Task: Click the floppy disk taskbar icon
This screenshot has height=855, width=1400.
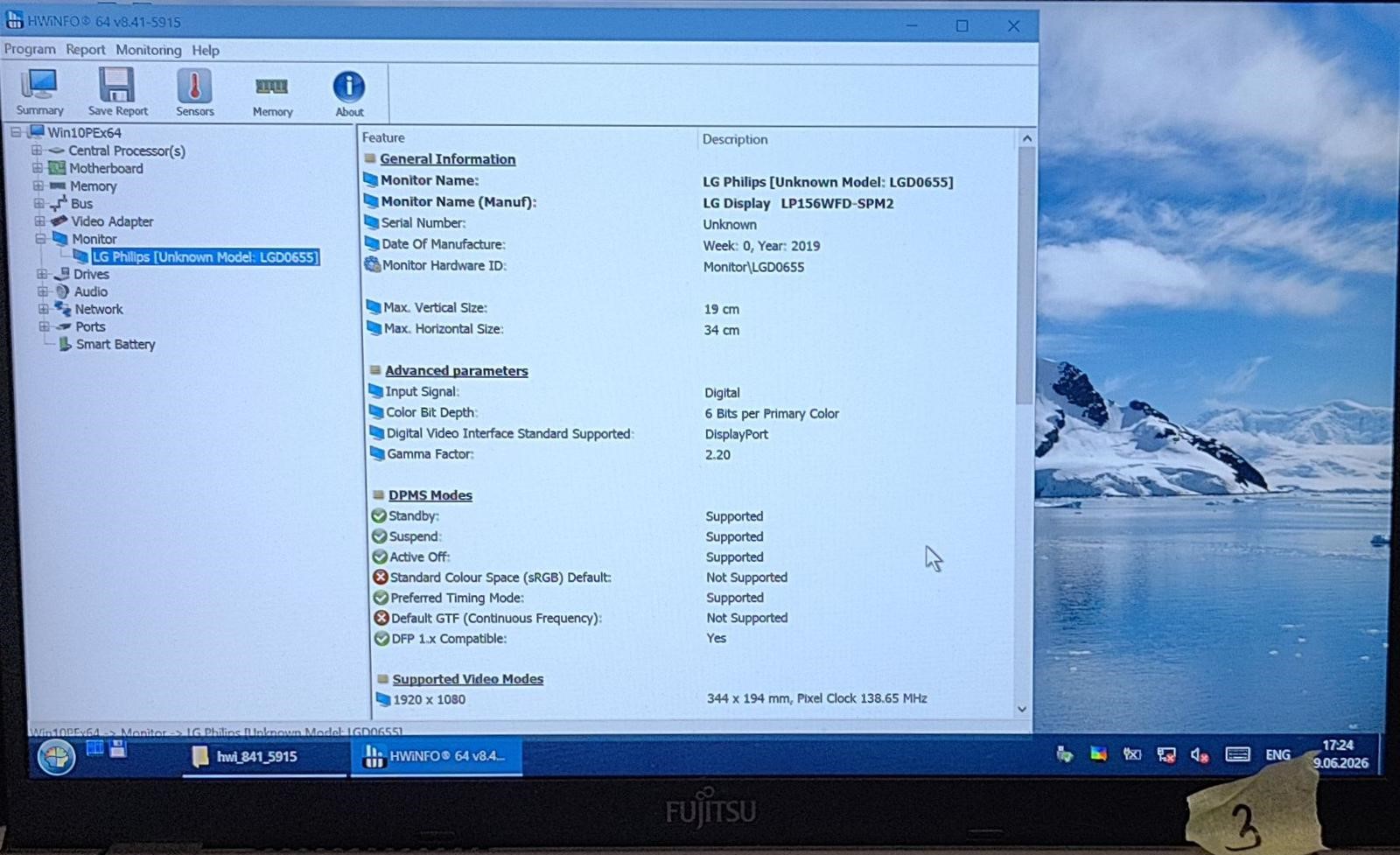Action: click(118, 748)
